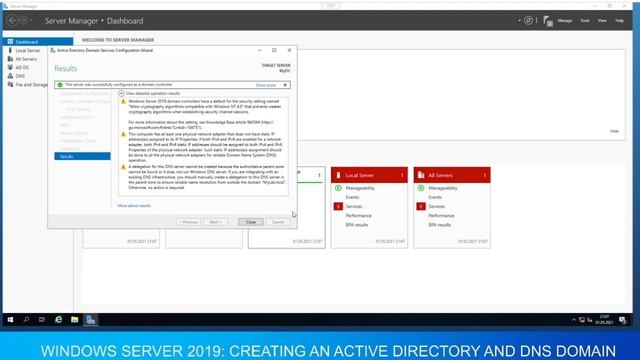Click Manageability in All Servers tile
The image size is (640, 360).
[x=443, y=188]
